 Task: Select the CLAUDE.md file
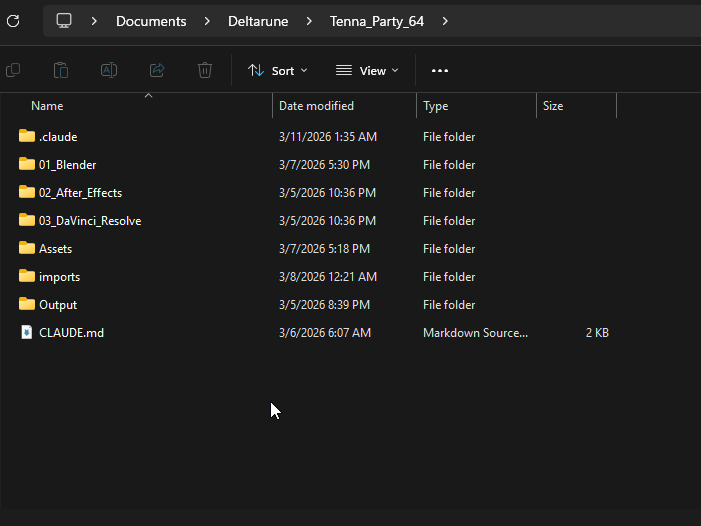pyautogui.click(x=71, y=333)
